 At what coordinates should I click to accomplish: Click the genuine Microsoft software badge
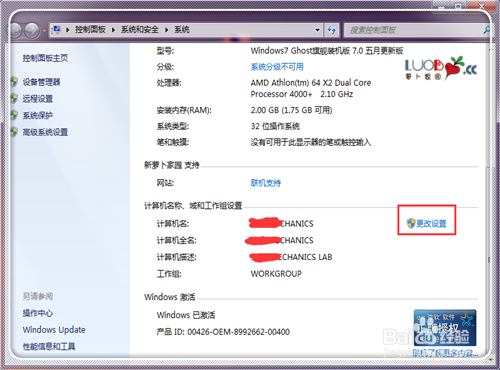(x=445, y=328)
